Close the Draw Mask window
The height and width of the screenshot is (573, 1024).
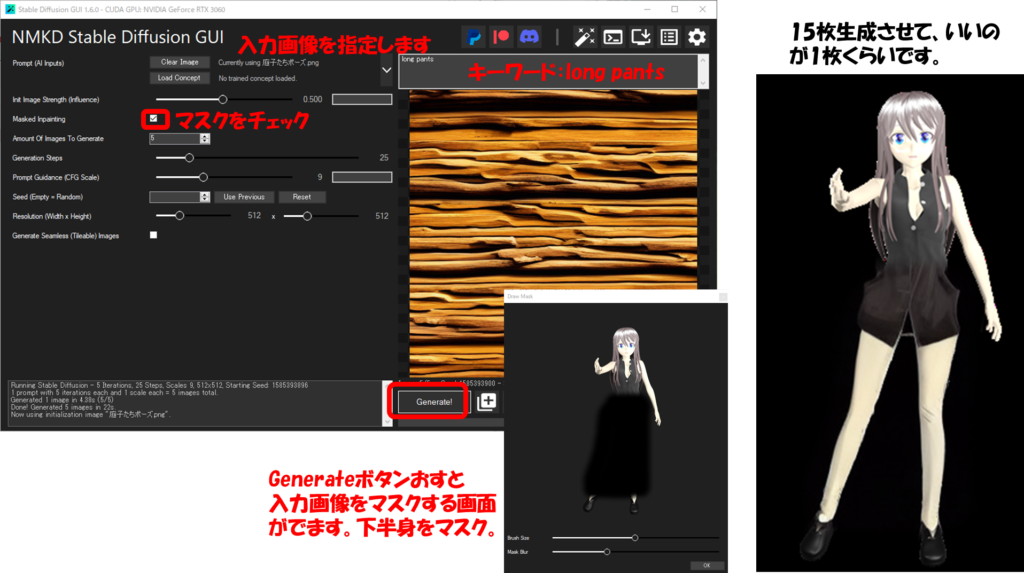(723, 297)
